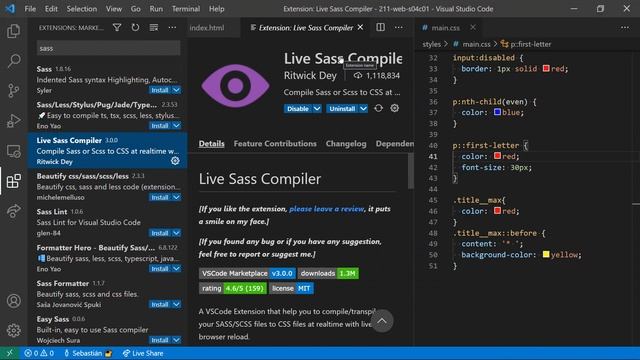Click the Uninstall button

[342, 109]
